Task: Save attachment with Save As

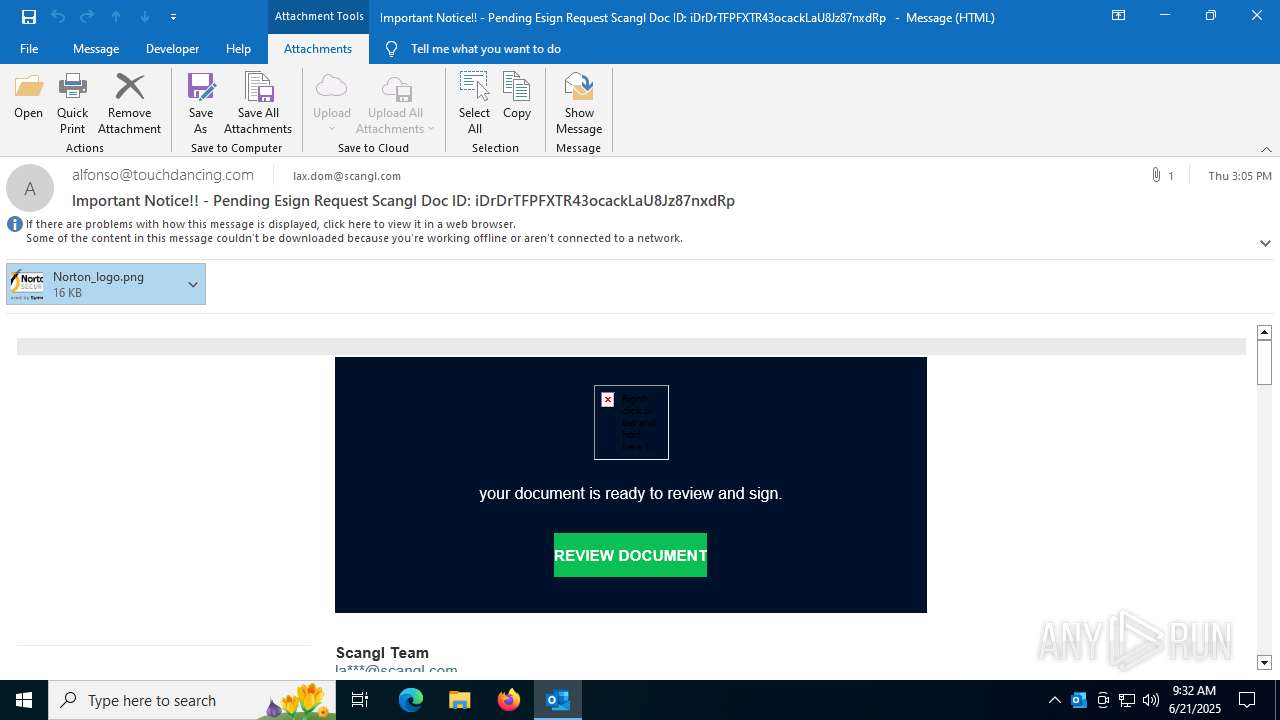Action: [201, 104]
